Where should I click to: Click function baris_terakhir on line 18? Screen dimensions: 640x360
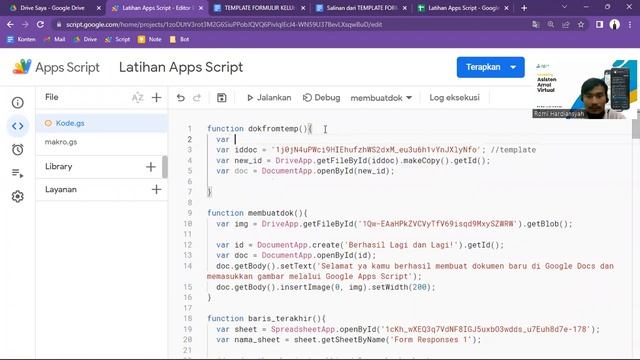(x=284, y=318)
